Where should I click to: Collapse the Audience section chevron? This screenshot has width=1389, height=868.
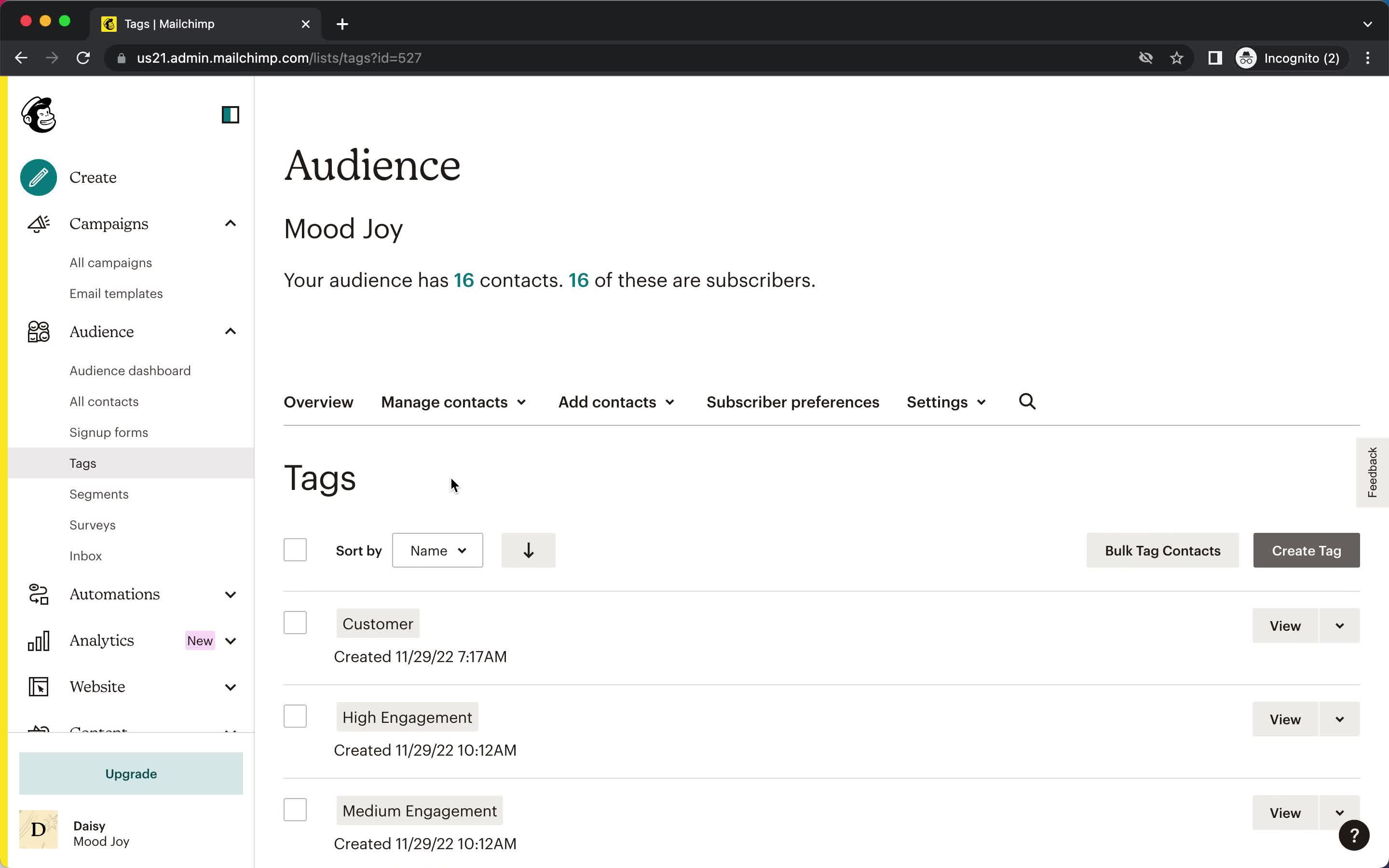[x=230, y=331]
